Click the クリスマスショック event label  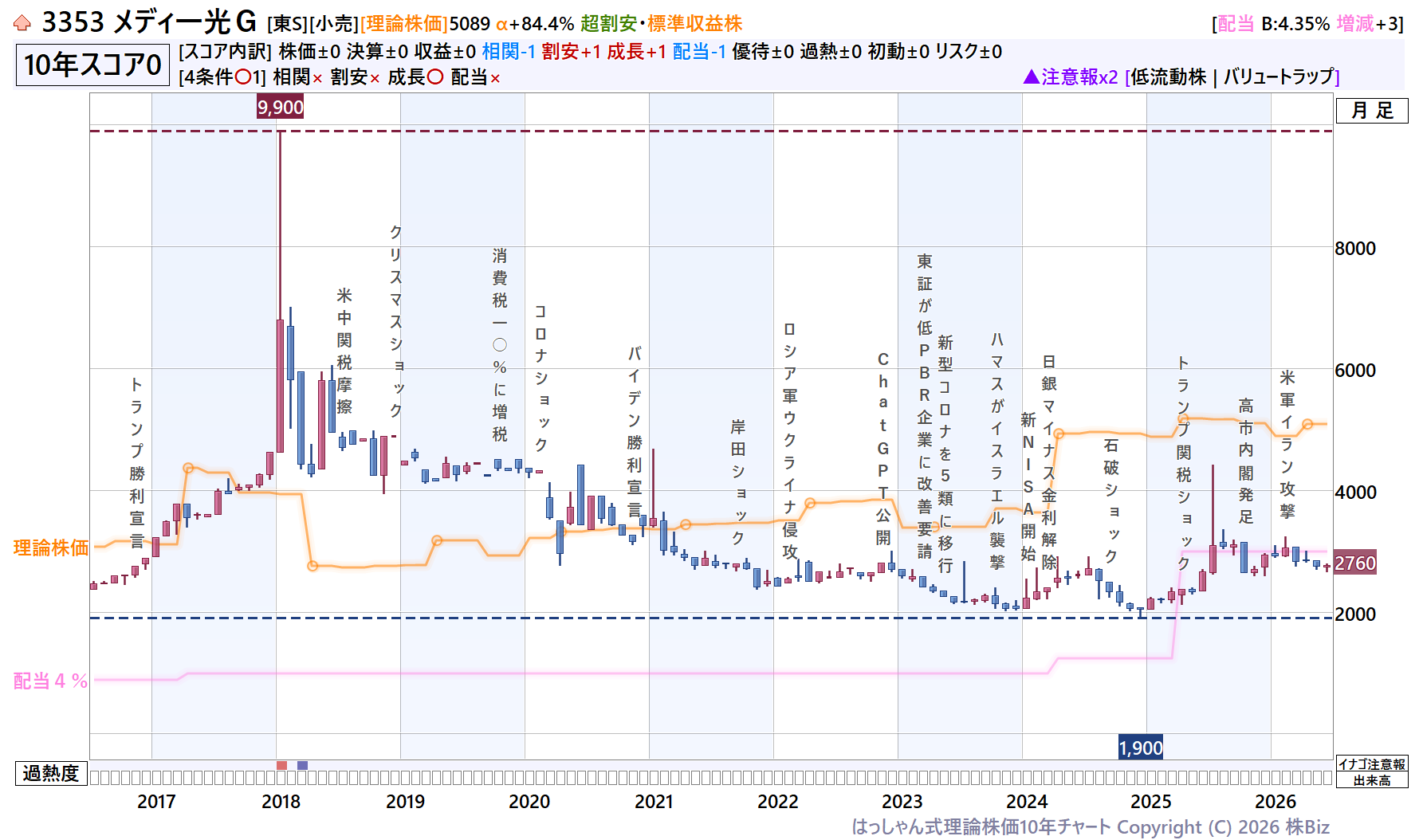click(395, 321)
